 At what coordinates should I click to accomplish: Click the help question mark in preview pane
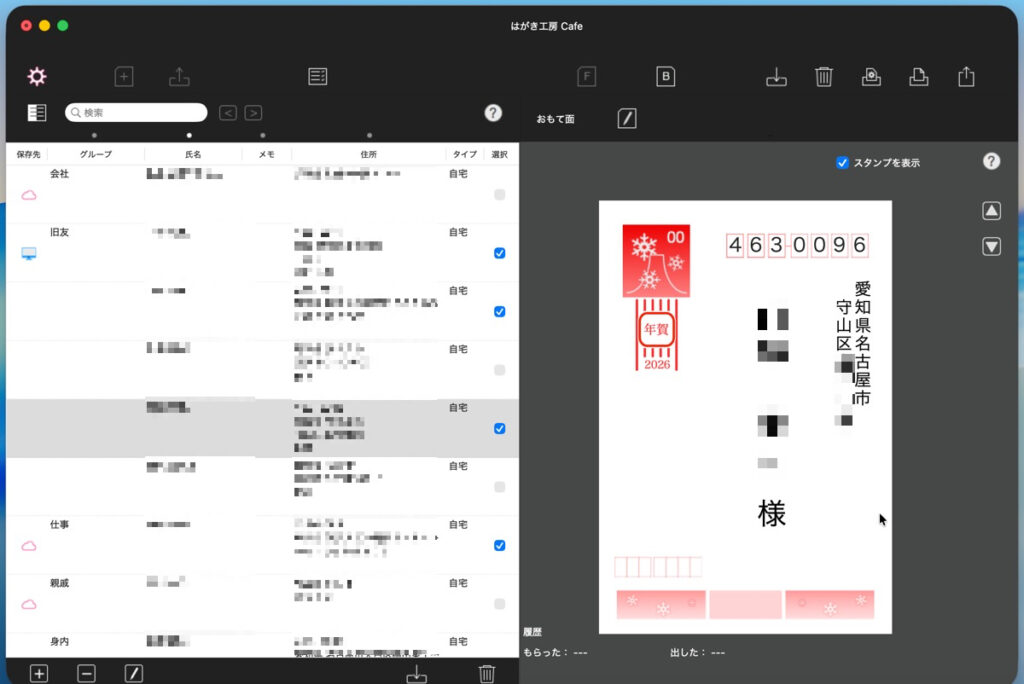coord(991,161)
